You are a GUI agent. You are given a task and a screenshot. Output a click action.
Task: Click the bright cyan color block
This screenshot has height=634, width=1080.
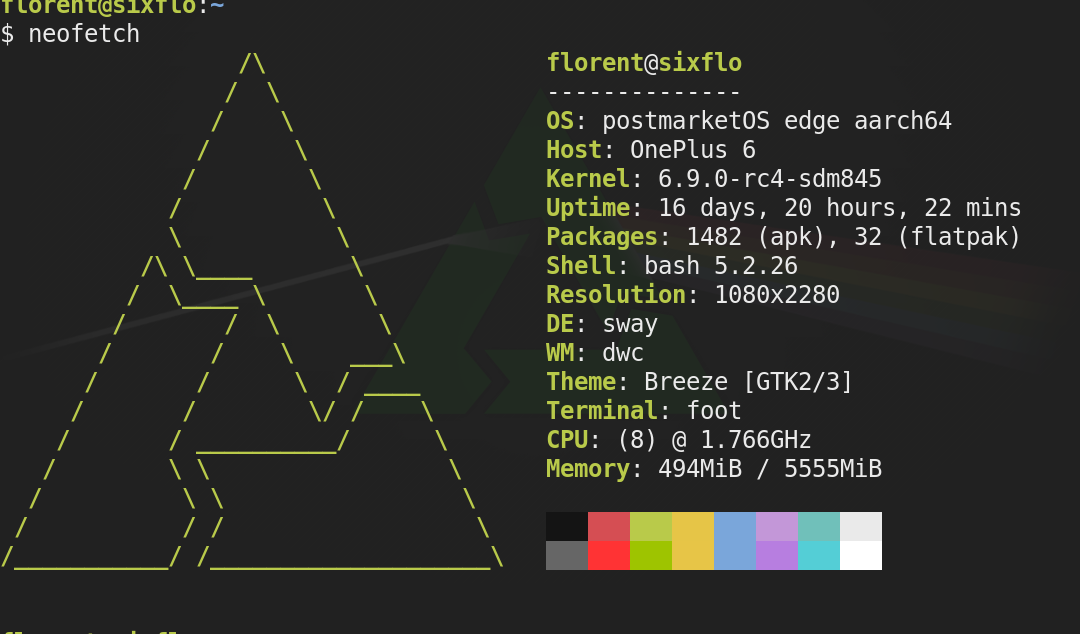(819, 555)
